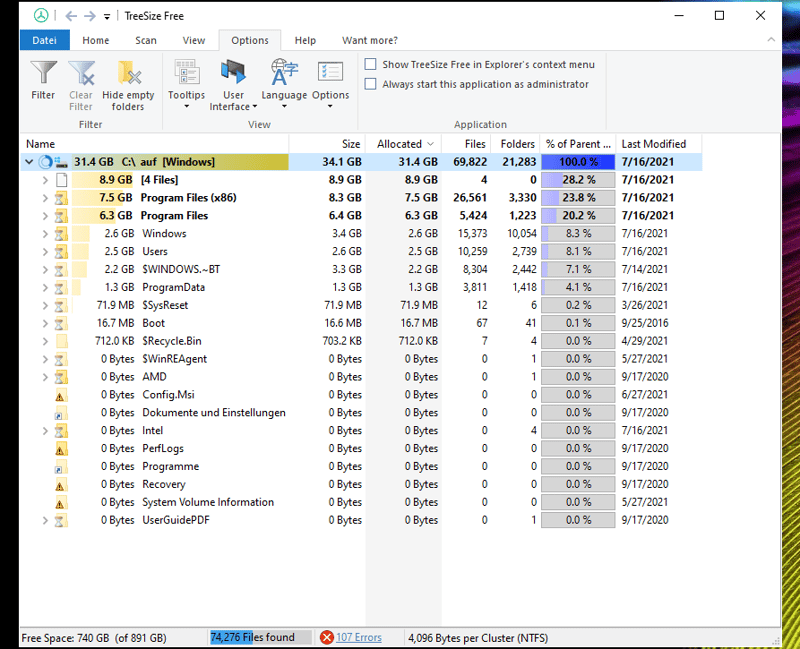Click the warning icon next to Config.Msi

tap(60, 395)
